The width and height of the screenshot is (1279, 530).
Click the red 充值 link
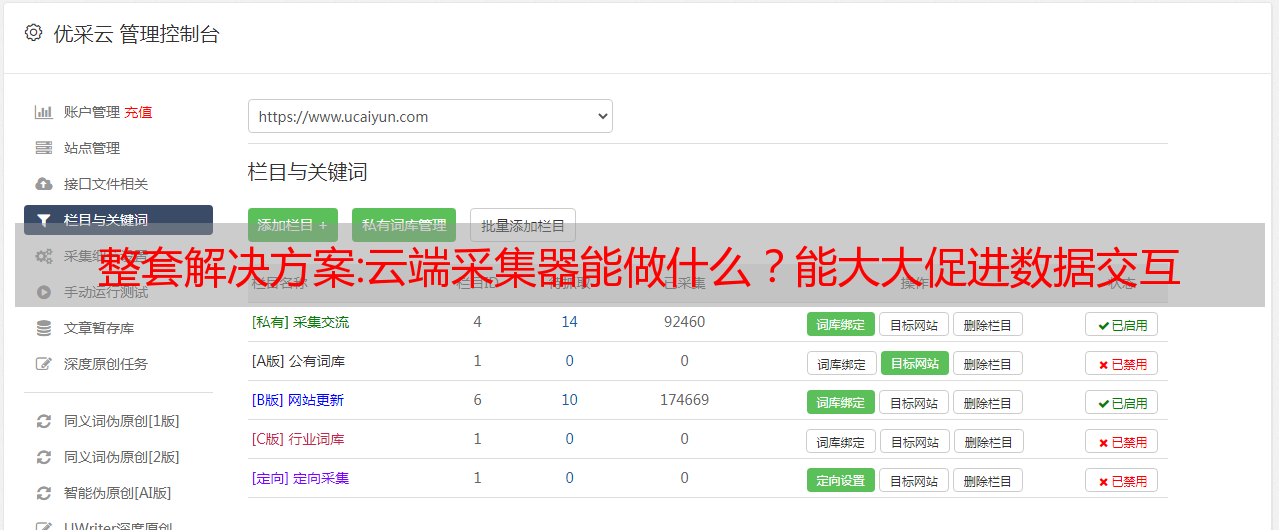[x=138, y=112]
